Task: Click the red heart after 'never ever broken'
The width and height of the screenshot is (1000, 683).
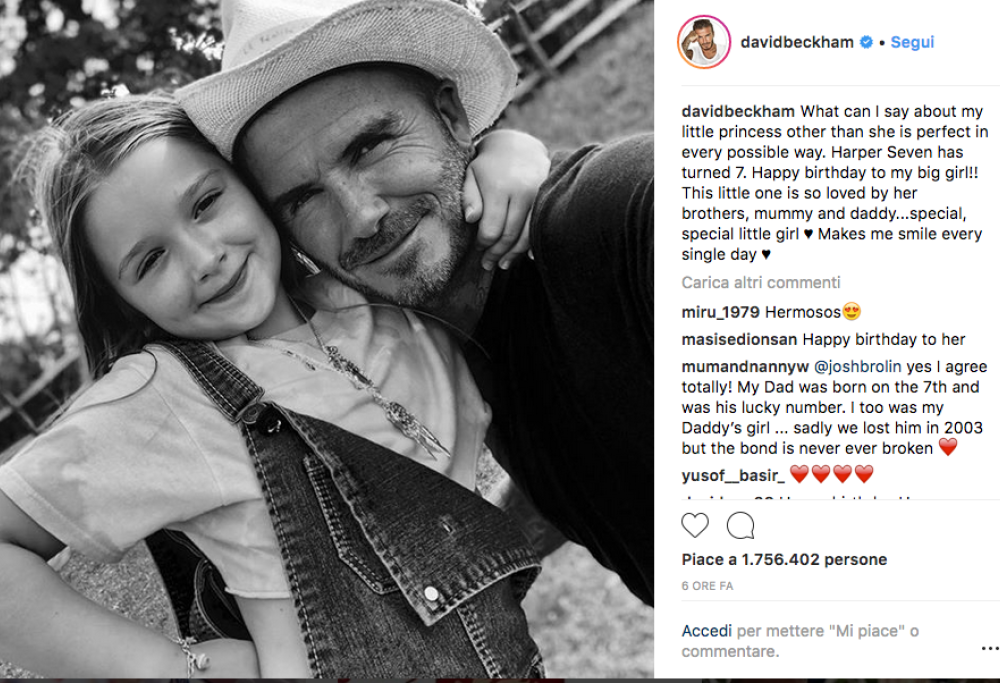Action: click(948, 447)
